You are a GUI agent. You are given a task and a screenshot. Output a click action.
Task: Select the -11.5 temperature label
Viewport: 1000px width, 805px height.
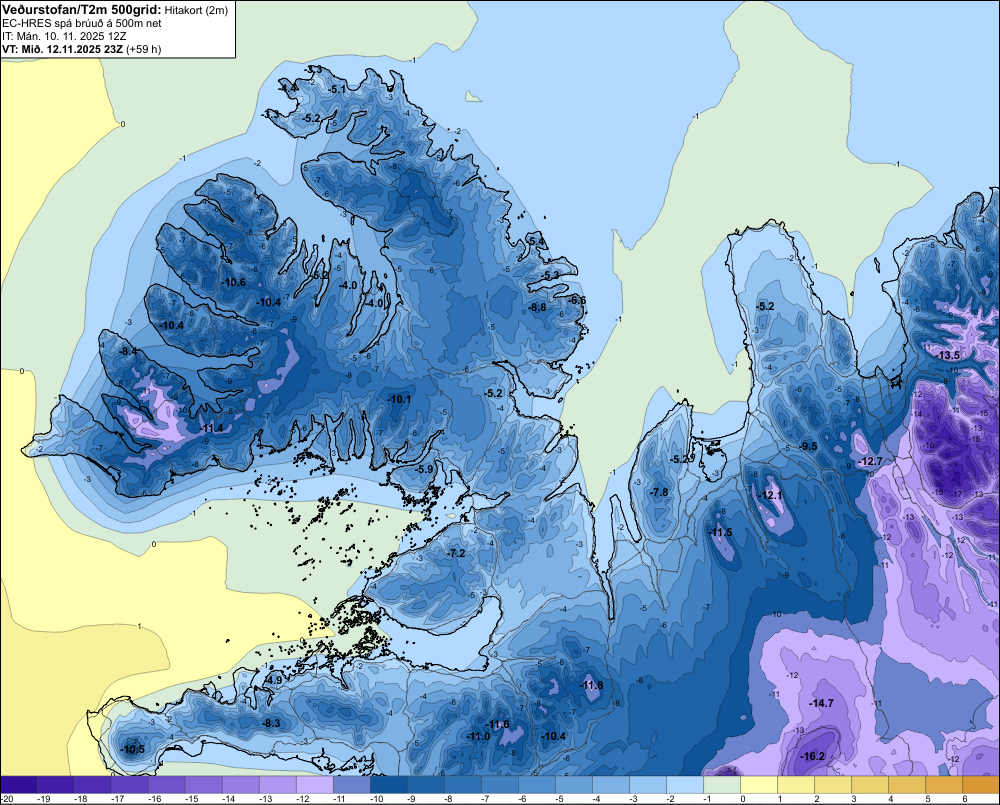[720, 533]
